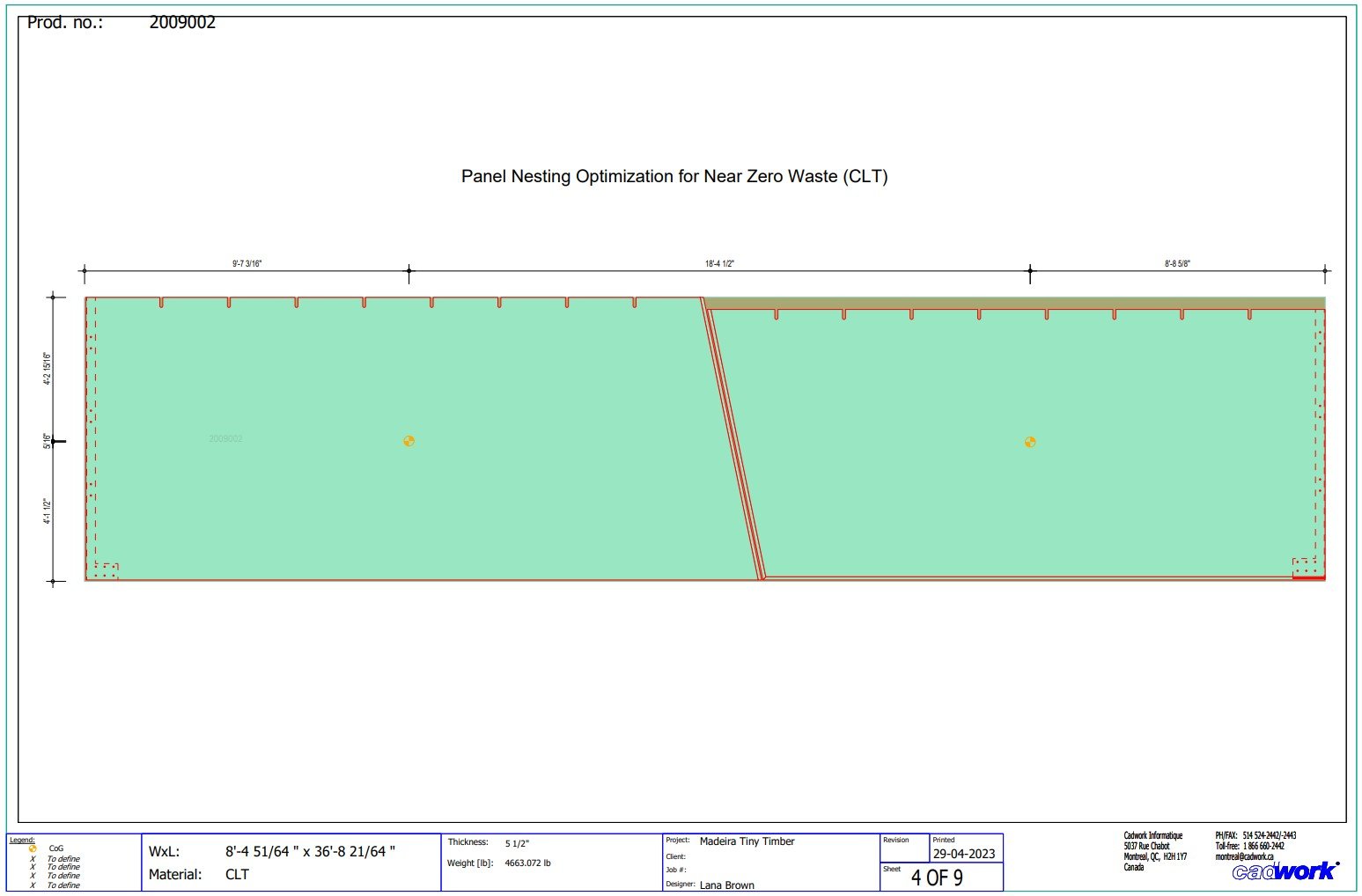Viewport: 1362px width, 896px height.
Task: Click the cadwork logo
Action: coord(1285,870)
